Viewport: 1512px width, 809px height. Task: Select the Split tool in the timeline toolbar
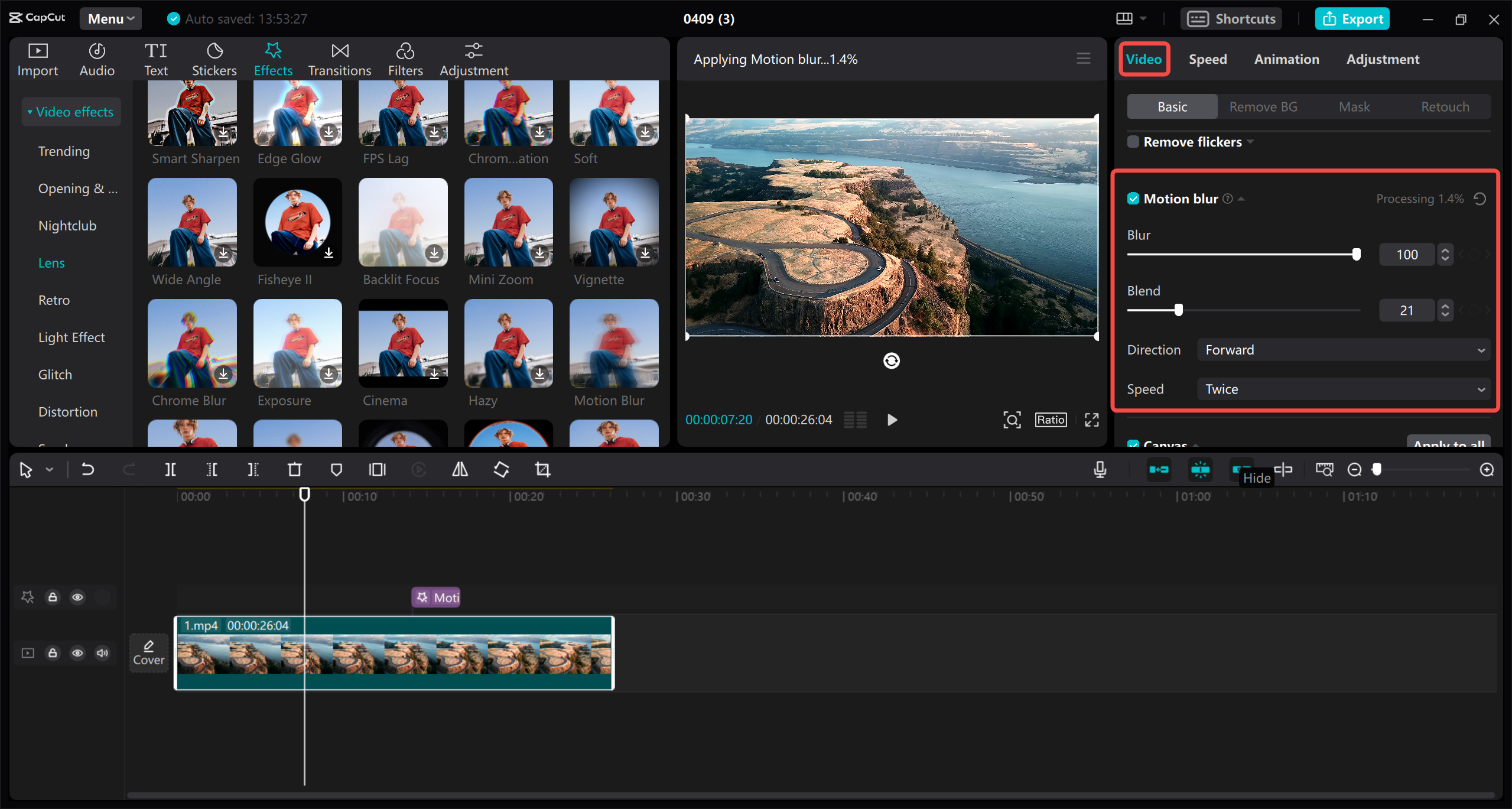pyautogui.click(x=170, y=469)
